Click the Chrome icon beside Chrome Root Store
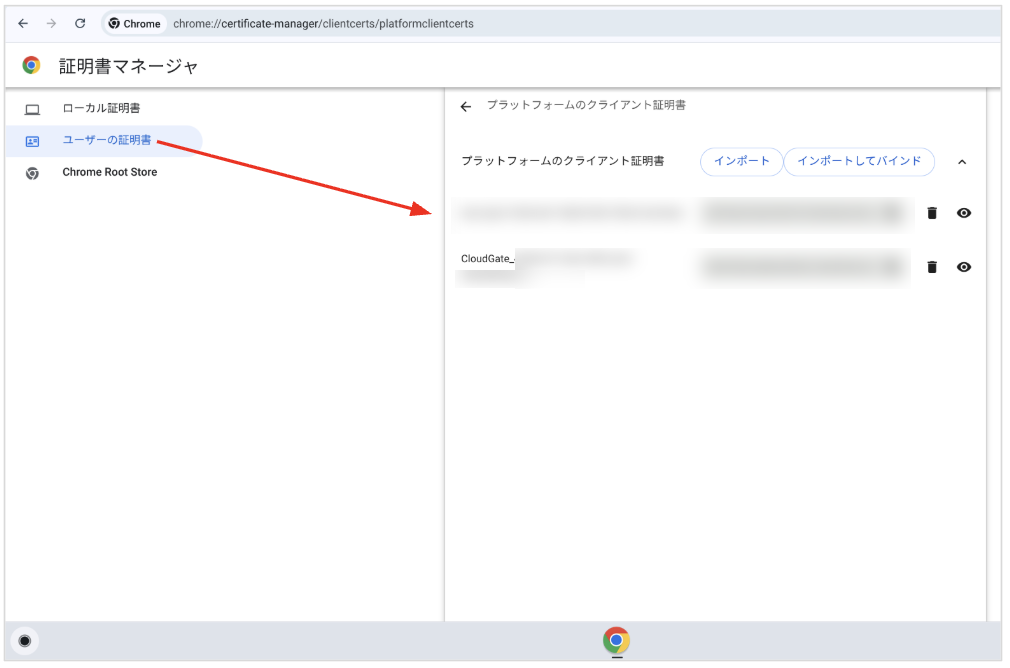The height and width of the screenshot is (668, 1010). point(32,173)
